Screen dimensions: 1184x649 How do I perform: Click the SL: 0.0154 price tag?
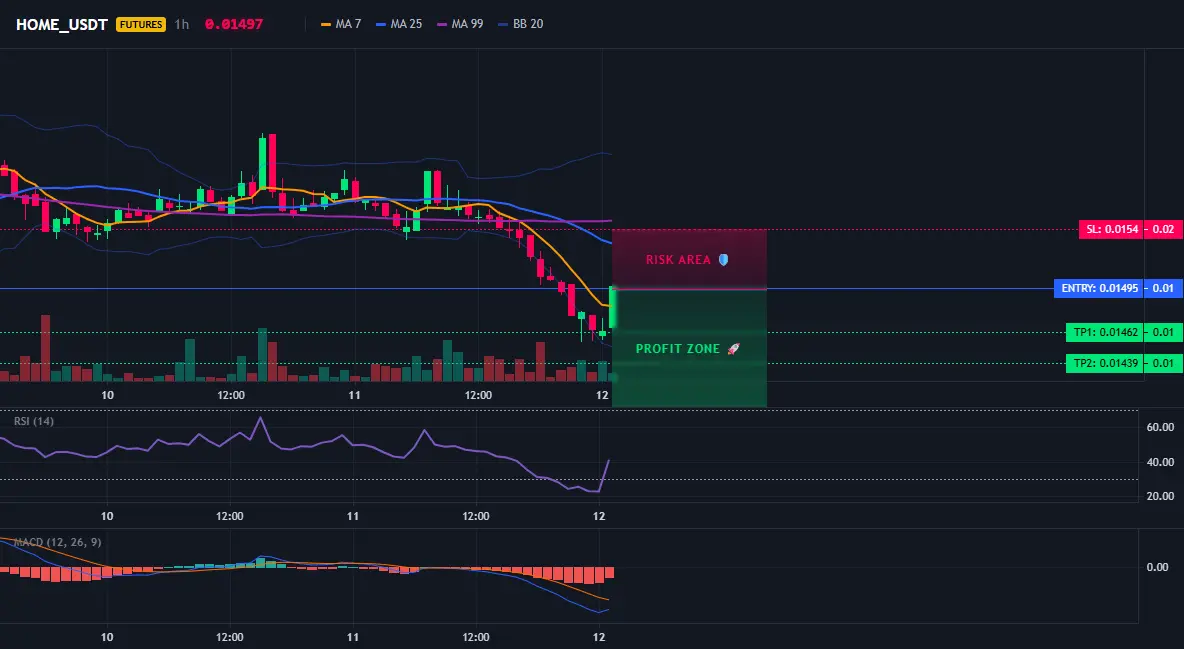tap(1110, 229)
